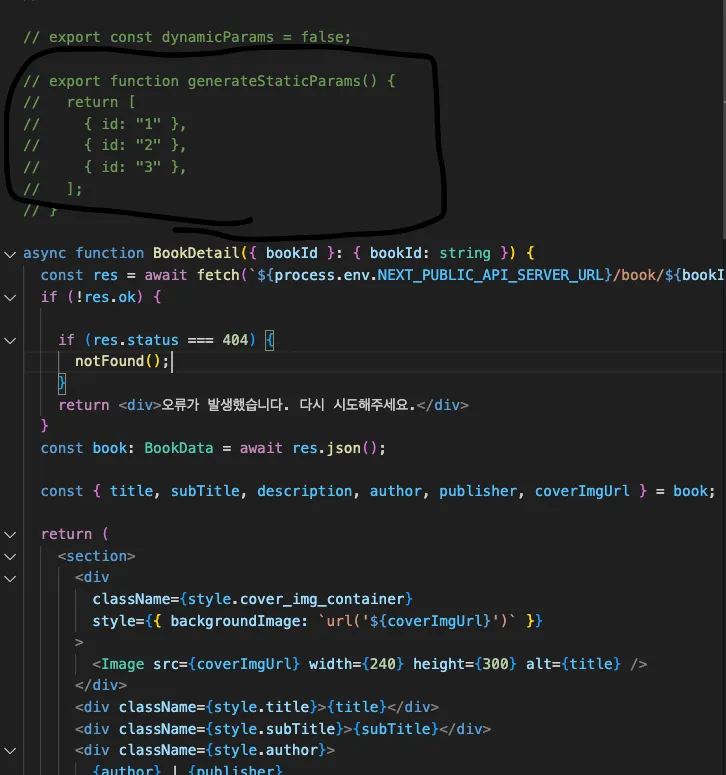
Task: Collapse the cover image <div chevron
Action: tap(10, 578)
